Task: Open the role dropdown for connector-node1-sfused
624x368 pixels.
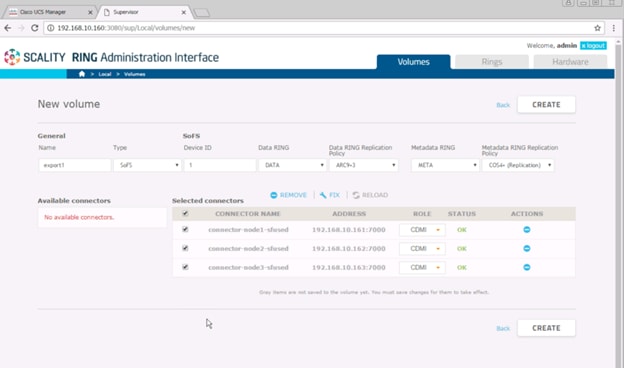Action: [422, 230]
